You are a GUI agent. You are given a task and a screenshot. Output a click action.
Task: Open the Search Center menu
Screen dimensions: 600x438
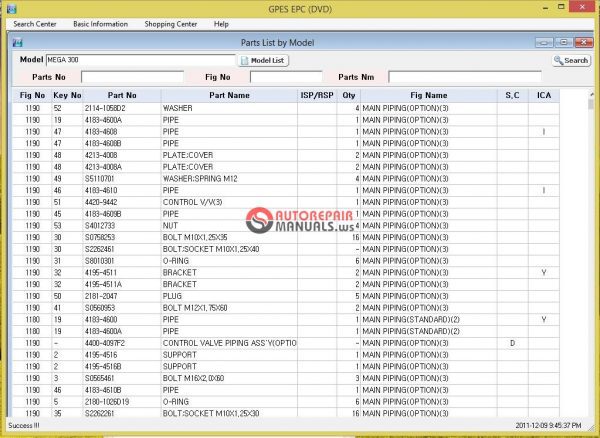[35, 24]
